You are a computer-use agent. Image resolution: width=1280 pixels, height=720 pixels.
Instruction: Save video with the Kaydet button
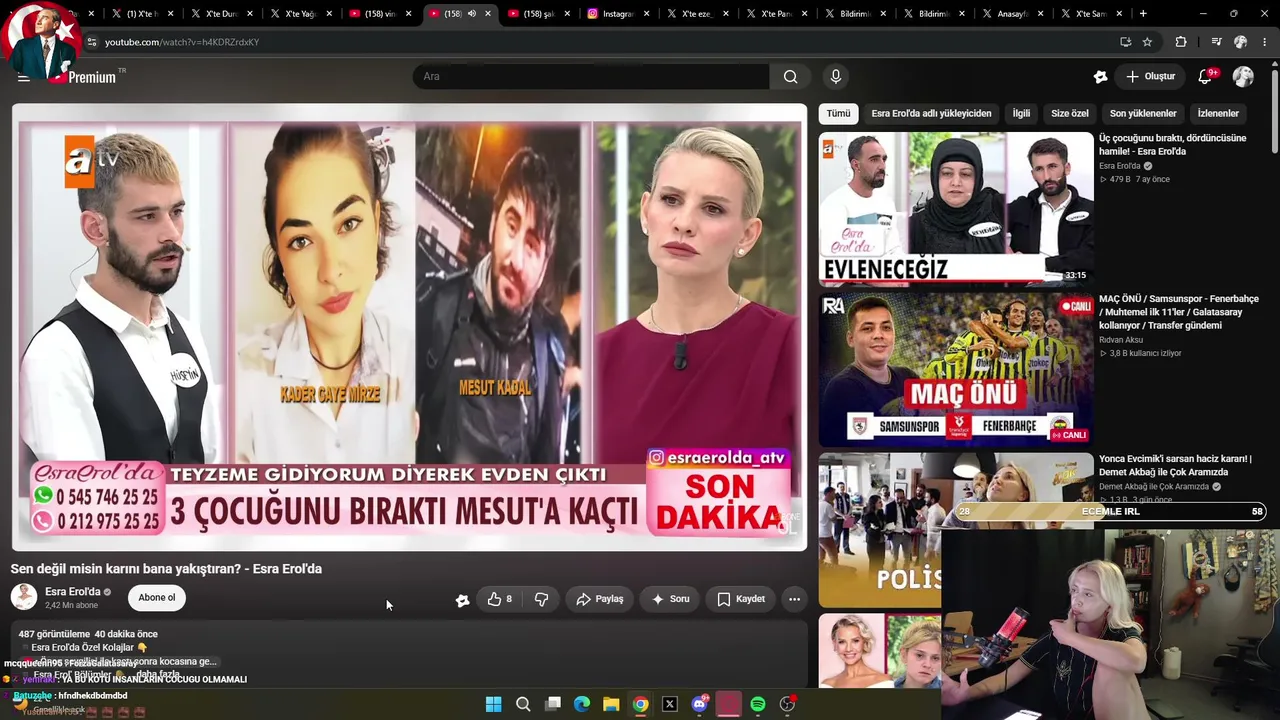(741, 599)
